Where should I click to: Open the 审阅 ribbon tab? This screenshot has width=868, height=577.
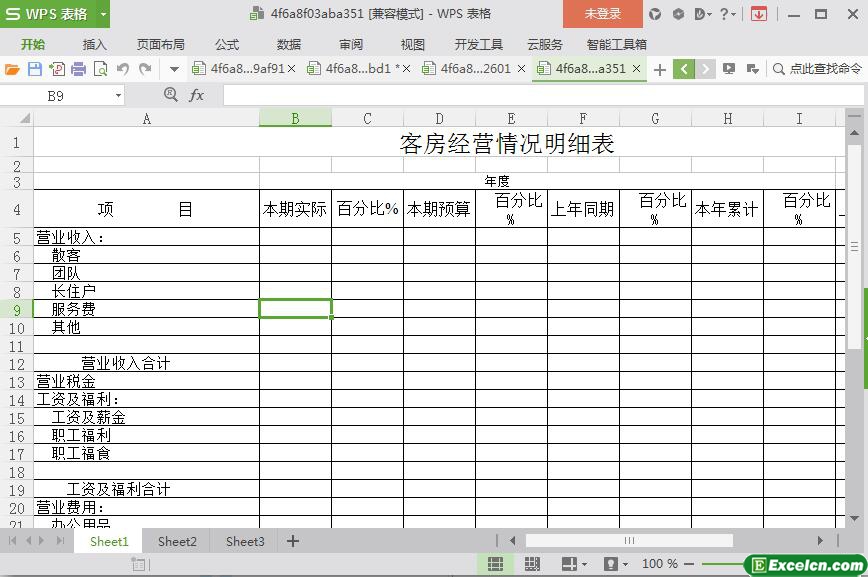click(351, 44)
